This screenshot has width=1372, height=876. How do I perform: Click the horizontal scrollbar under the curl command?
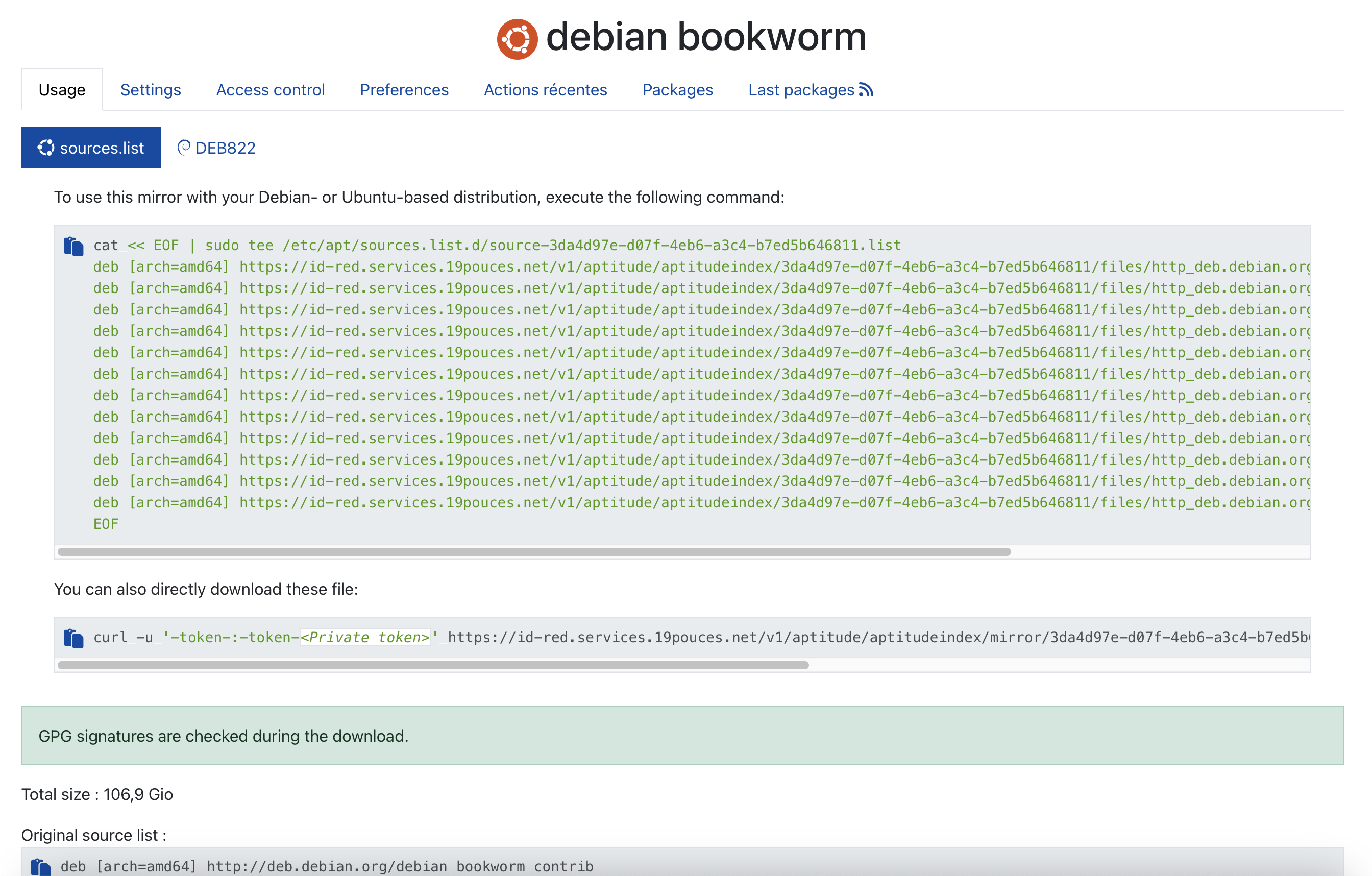click(433, 665)
